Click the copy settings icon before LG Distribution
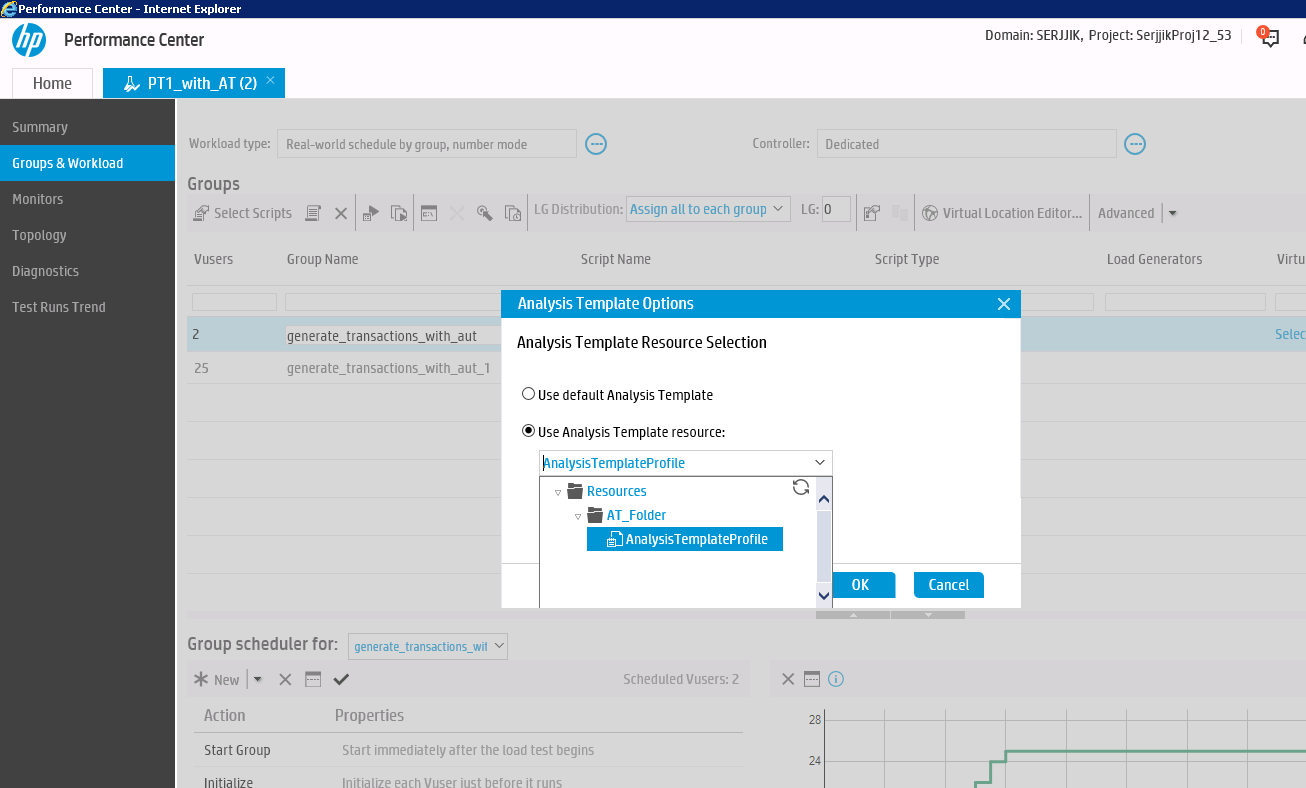Viewport: 1306px width, 788px height. [x=513, y=213]
